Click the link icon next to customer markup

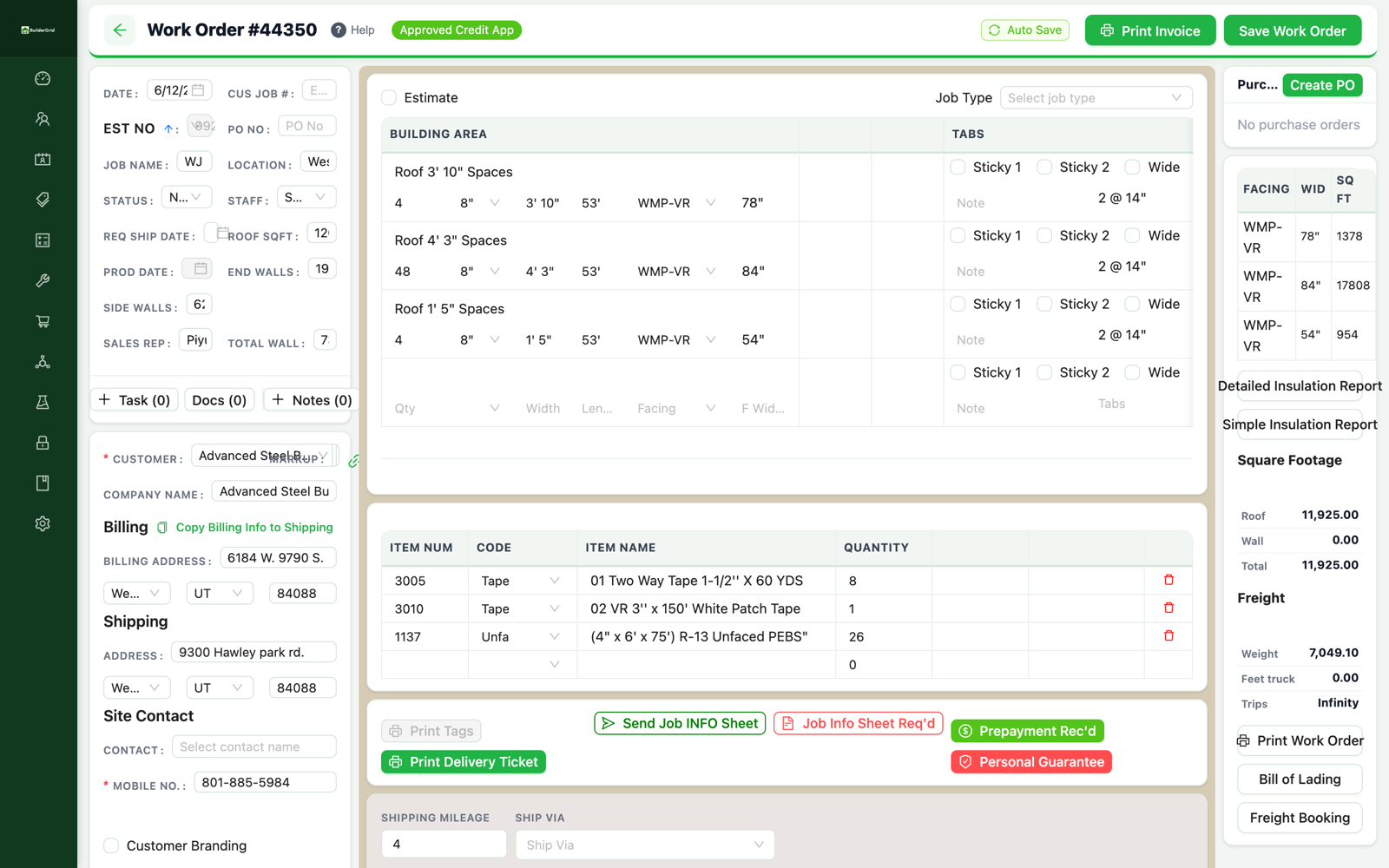click(x=354, y=461)
